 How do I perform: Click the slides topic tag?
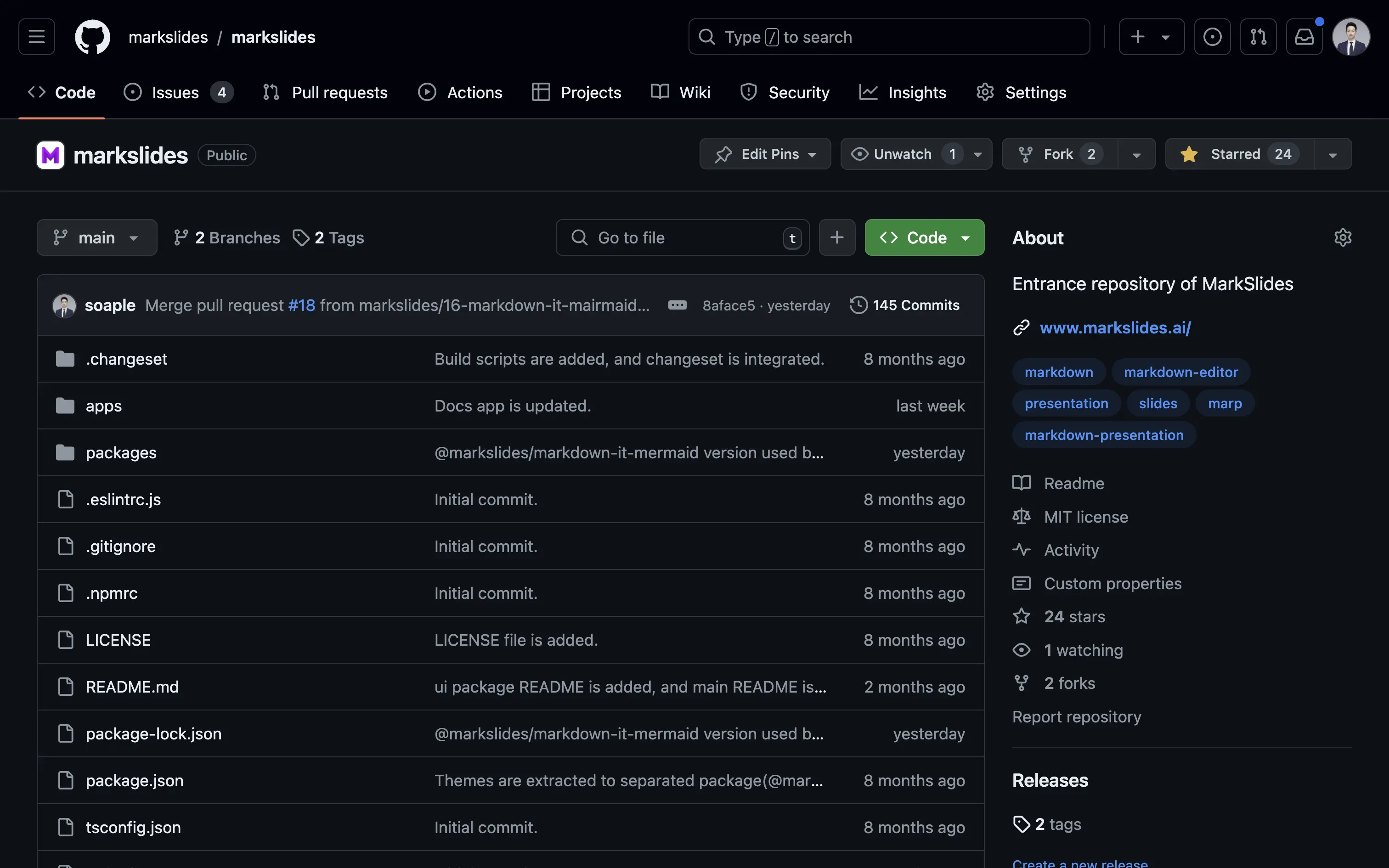pos(1157,404)
